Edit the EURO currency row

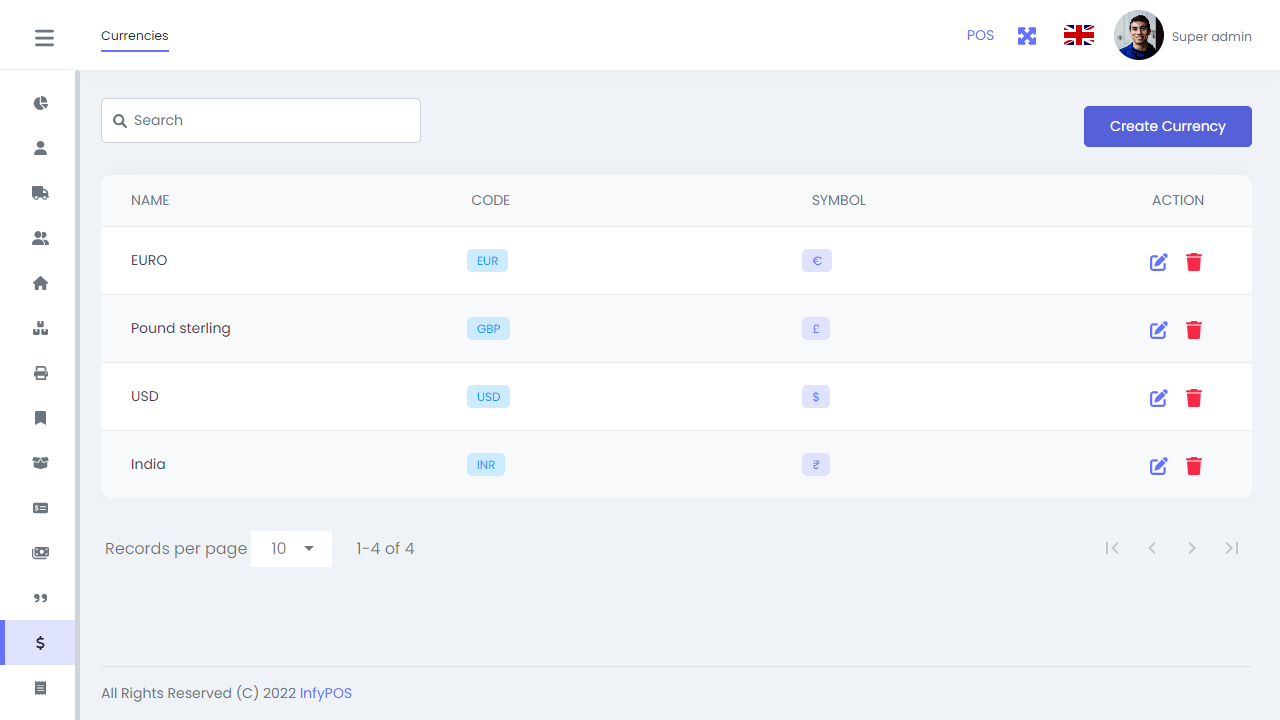pos(1158,262)
